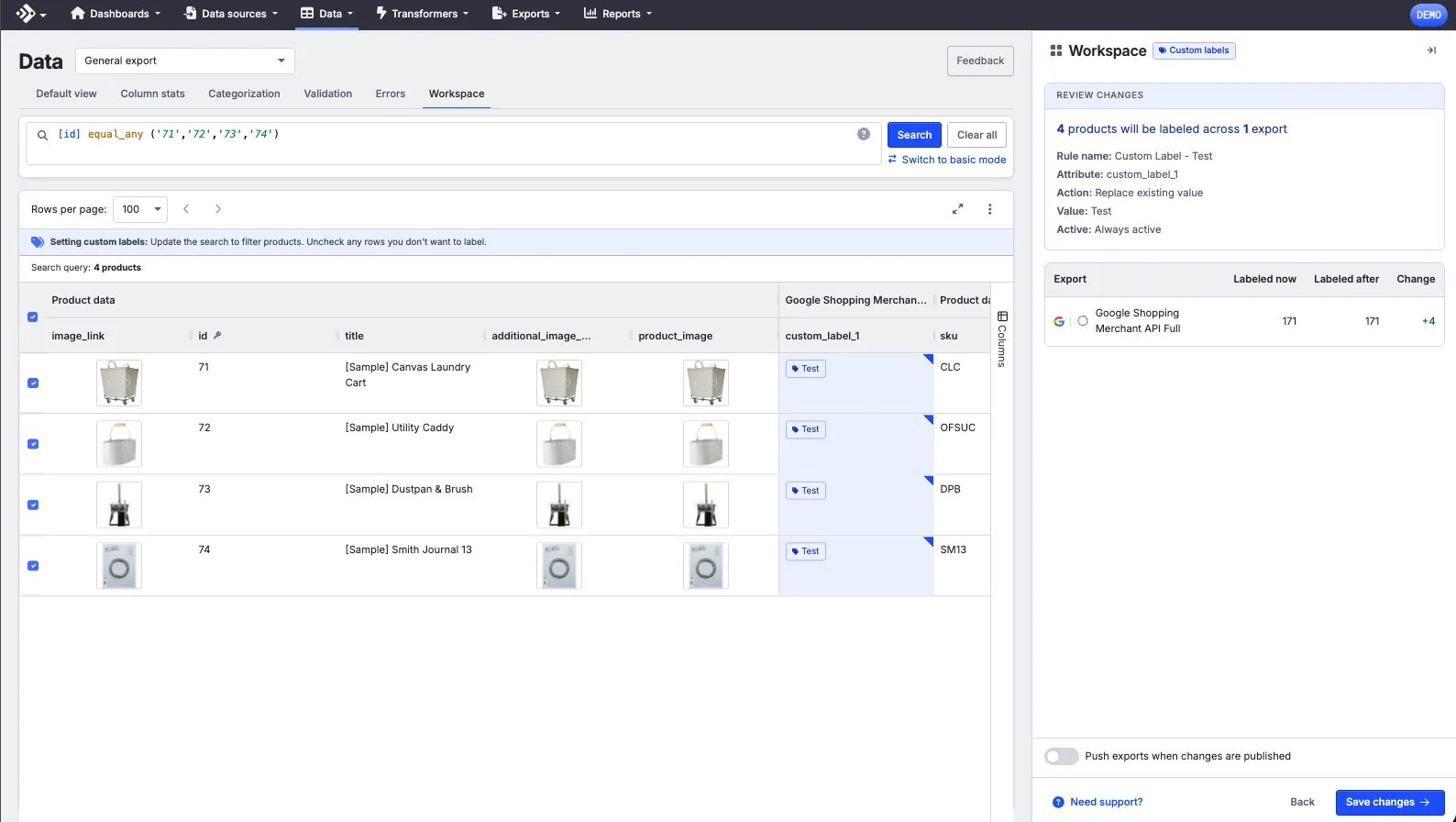
Task: Open the General export dropdown
Action: pyautogui.click(x=185, y=61)
